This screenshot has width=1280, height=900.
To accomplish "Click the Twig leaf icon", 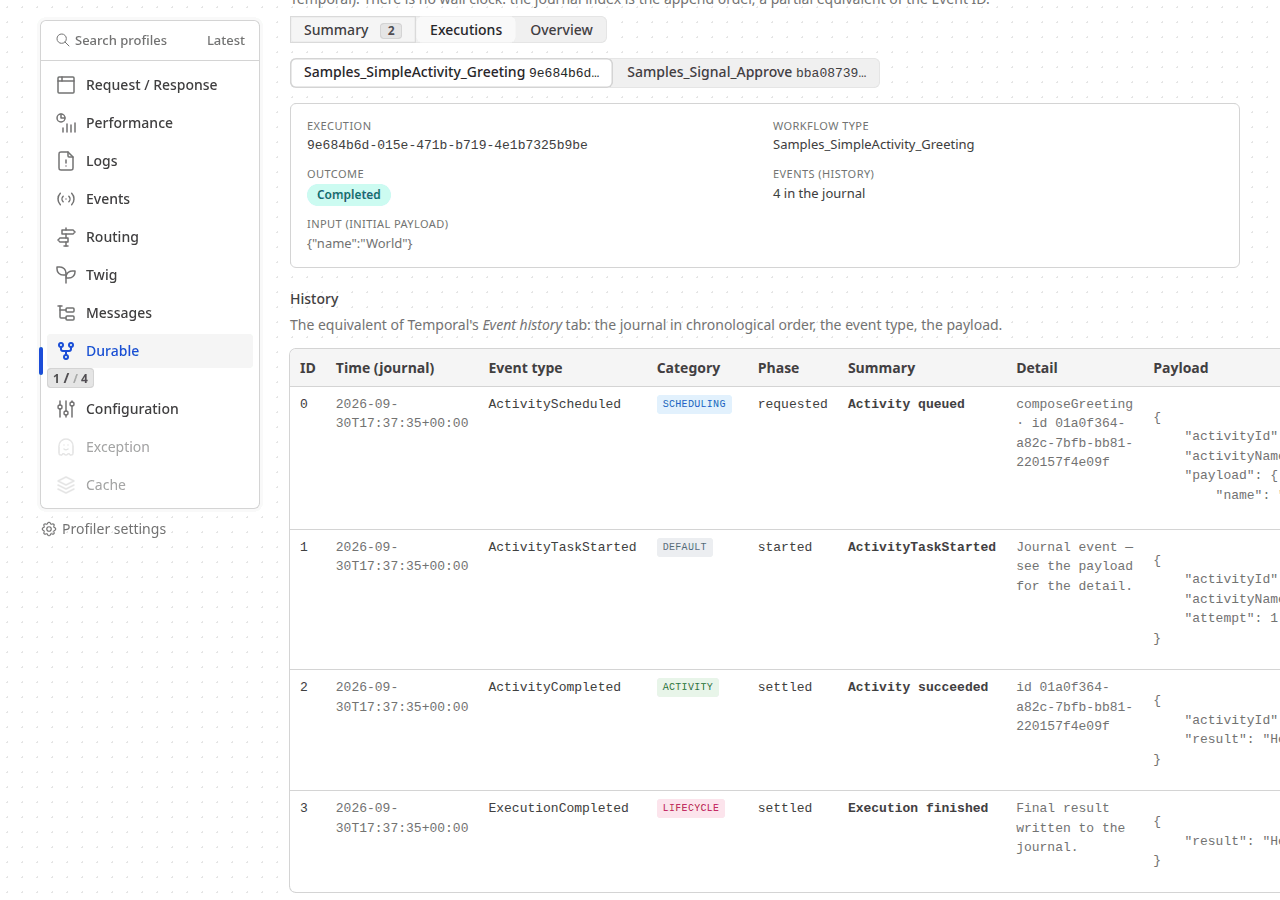I will (x=66, y=275).
